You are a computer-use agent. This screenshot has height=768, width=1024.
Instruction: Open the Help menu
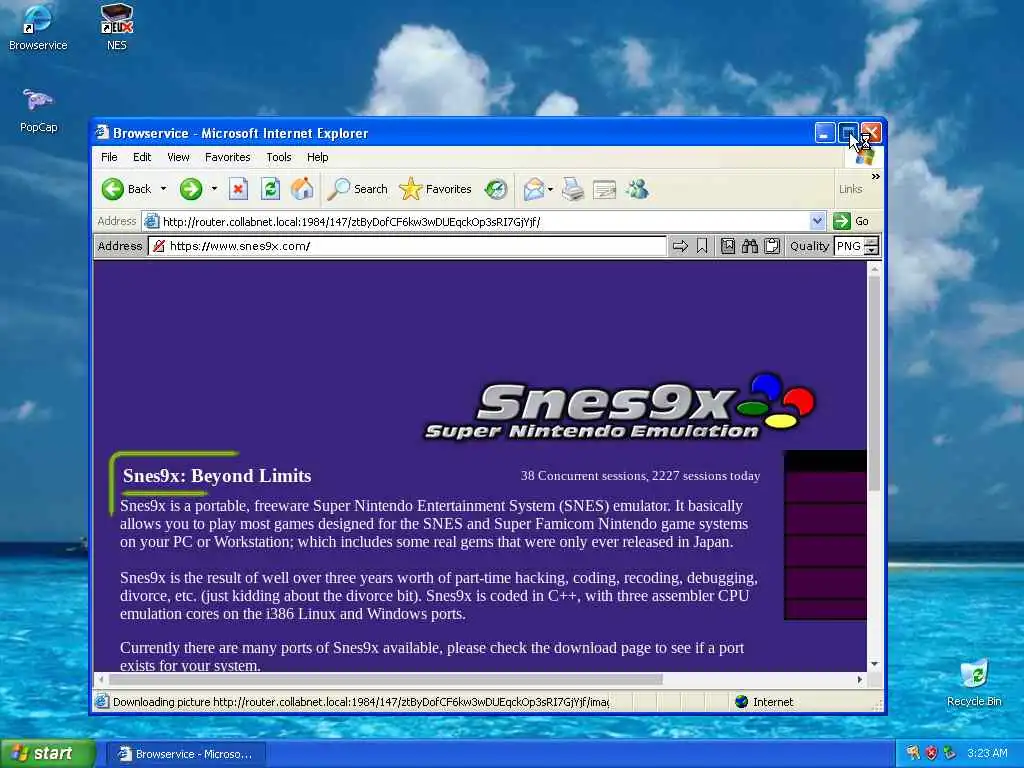pos(317,157)
